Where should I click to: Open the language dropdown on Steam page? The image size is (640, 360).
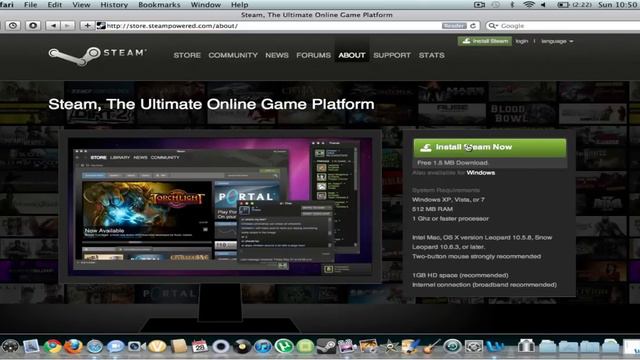[557, 41]
